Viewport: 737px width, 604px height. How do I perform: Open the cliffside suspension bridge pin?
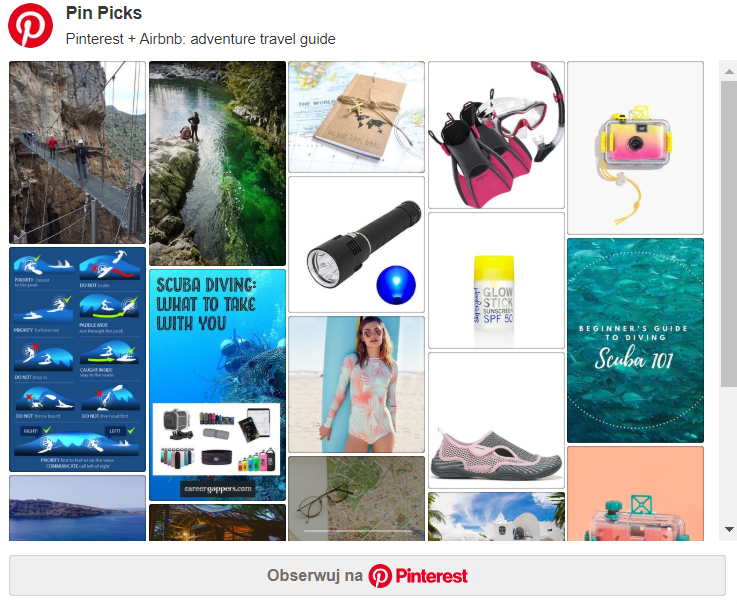point(78,152)
